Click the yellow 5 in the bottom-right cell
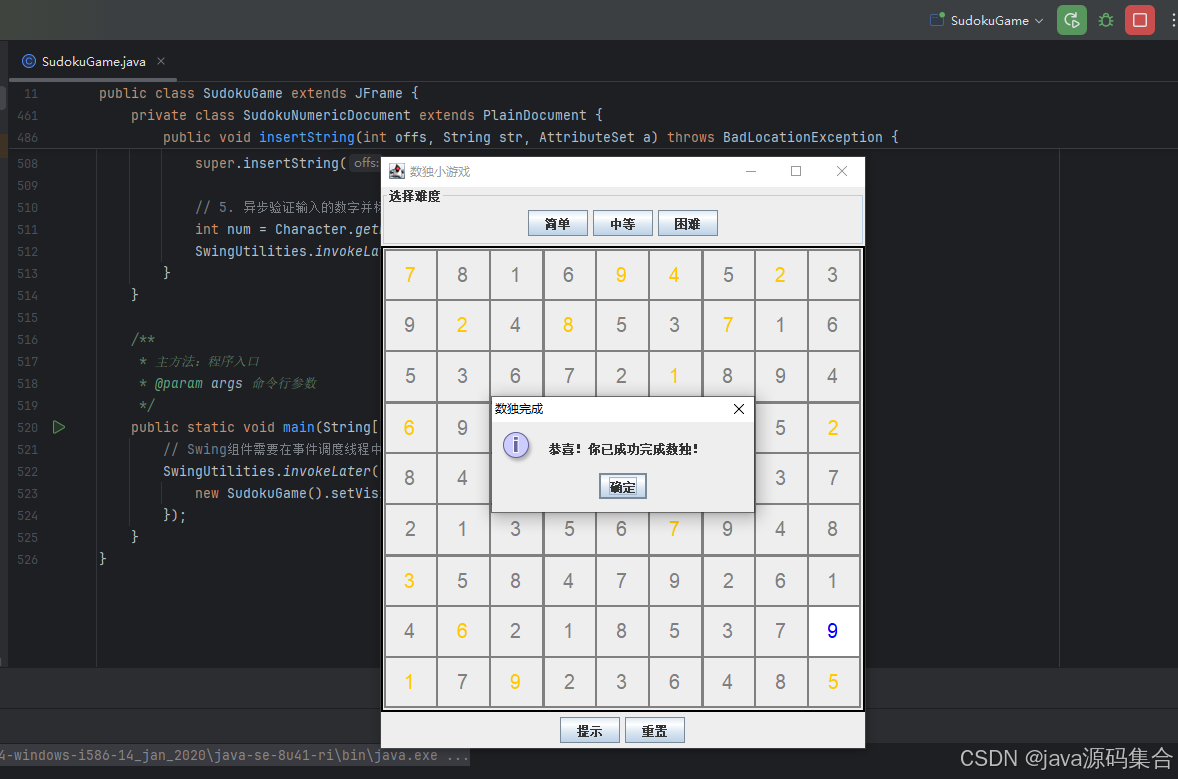Viewport: 1178px width, 779px height. point(832,681)
